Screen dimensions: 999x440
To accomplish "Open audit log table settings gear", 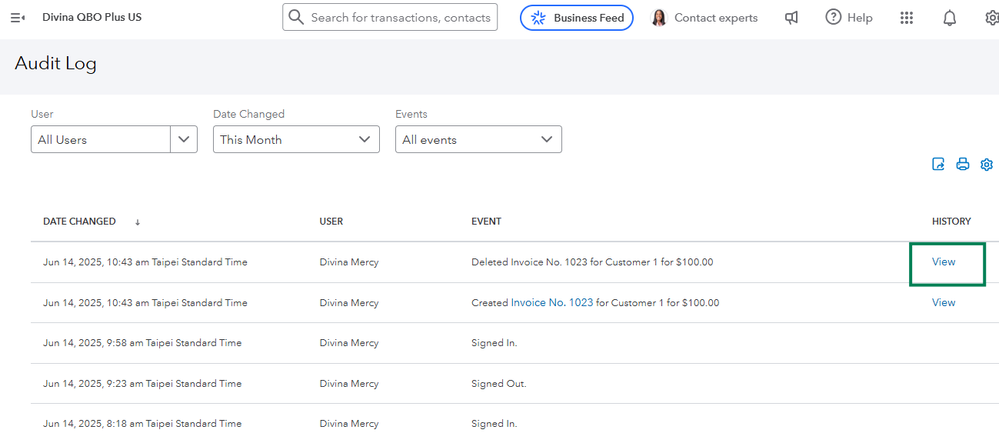I will click(x=986, y=165).
